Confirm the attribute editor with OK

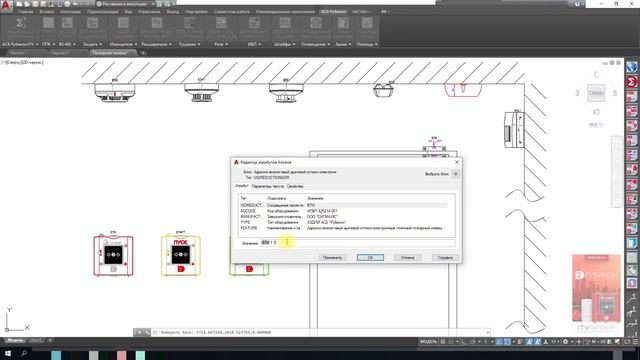370,258
